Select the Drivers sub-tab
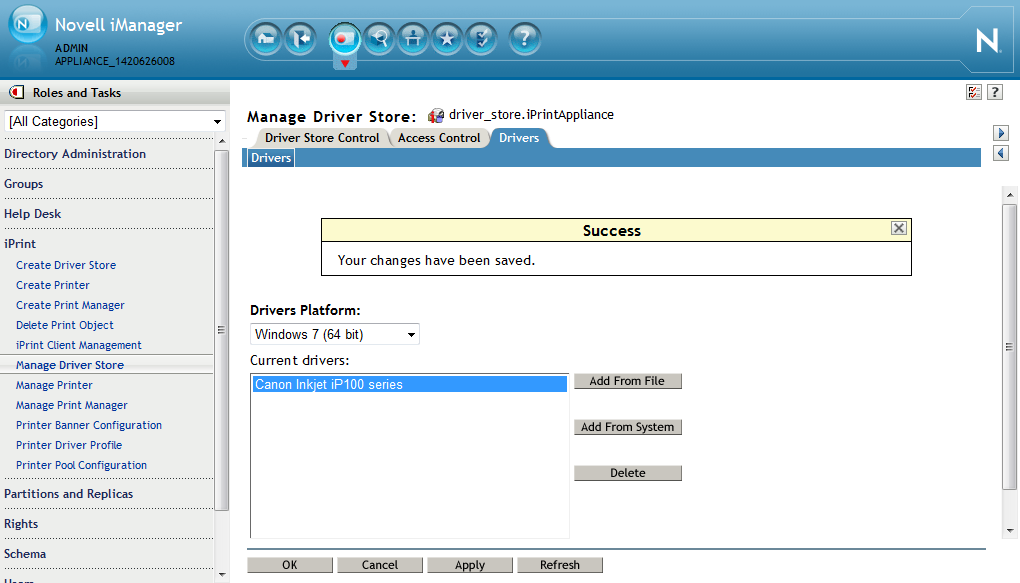The image size is (1020, 583). [271, 158]
